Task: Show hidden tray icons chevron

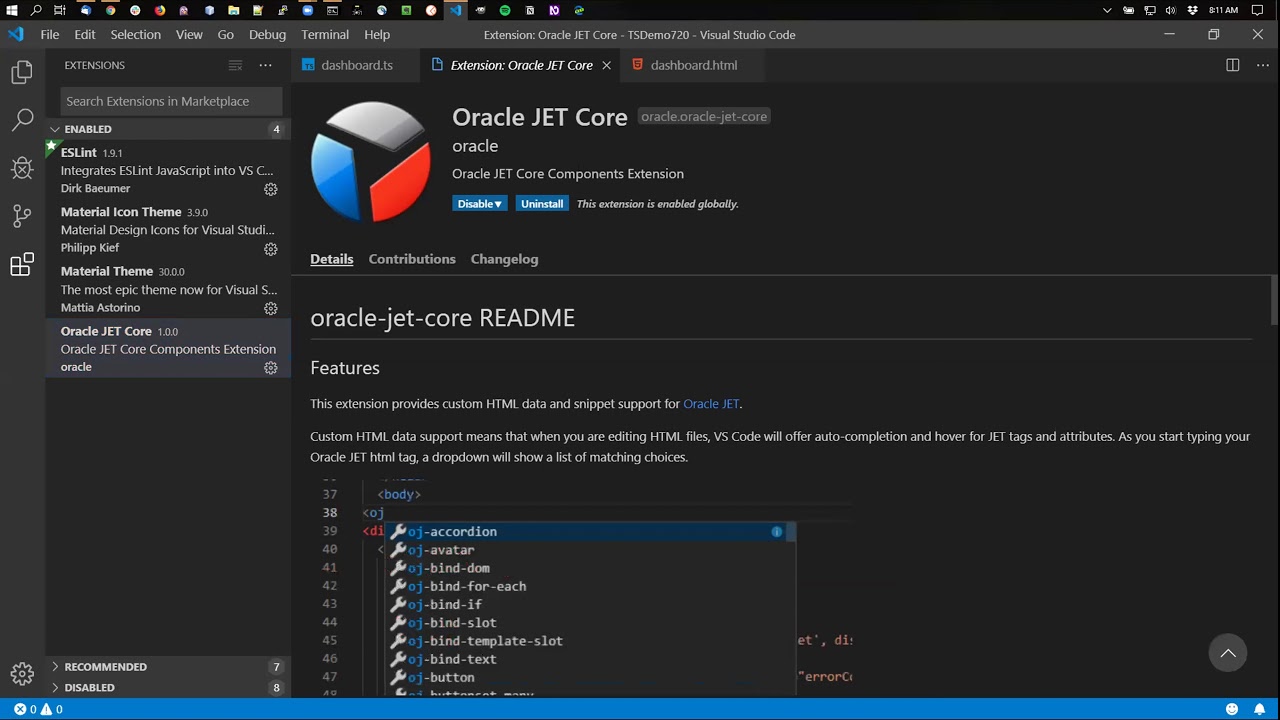Action: pyautogui.click(x=1107, y=10)
